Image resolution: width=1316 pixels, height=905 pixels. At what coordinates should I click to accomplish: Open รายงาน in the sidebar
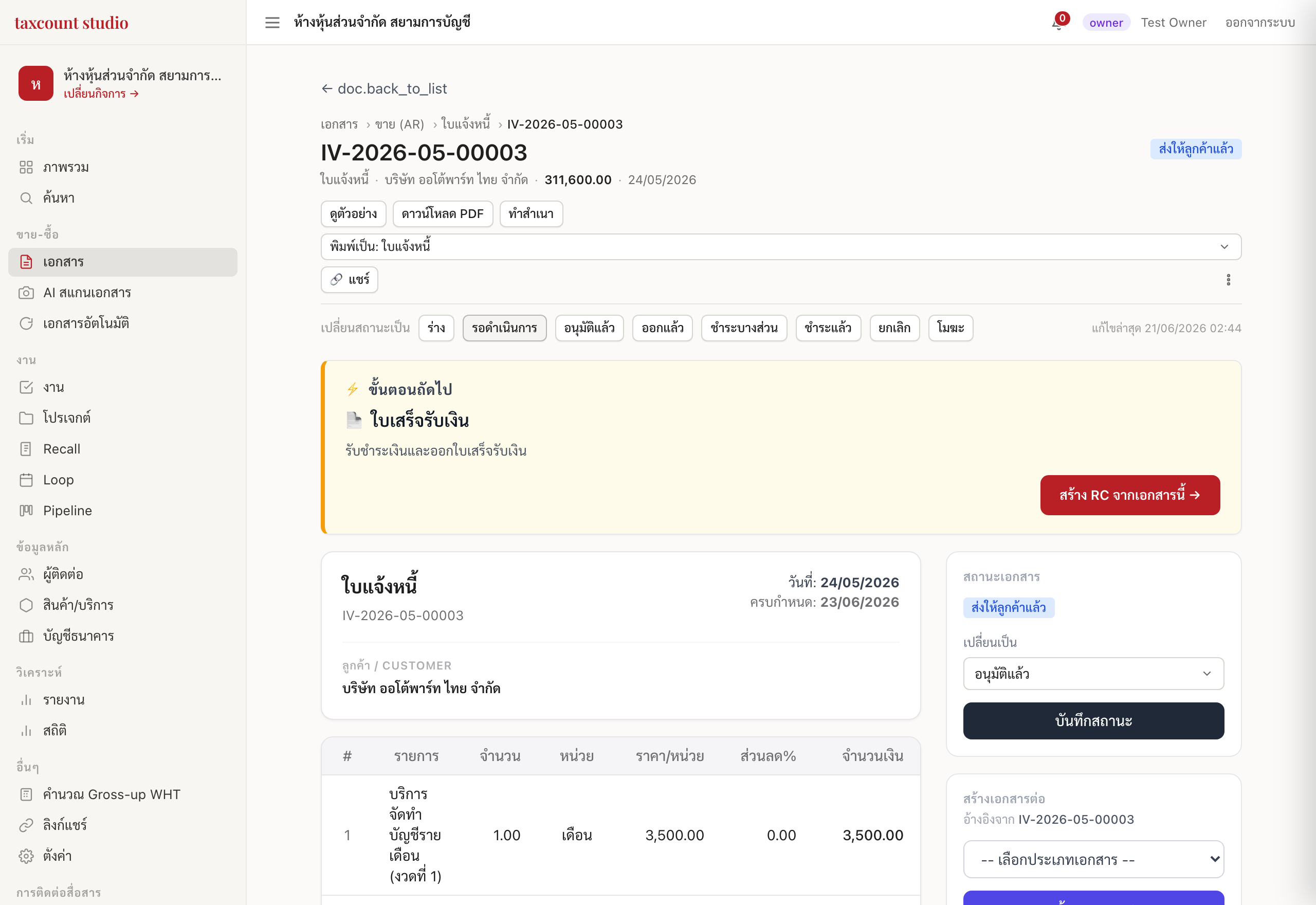coord(122,700)
